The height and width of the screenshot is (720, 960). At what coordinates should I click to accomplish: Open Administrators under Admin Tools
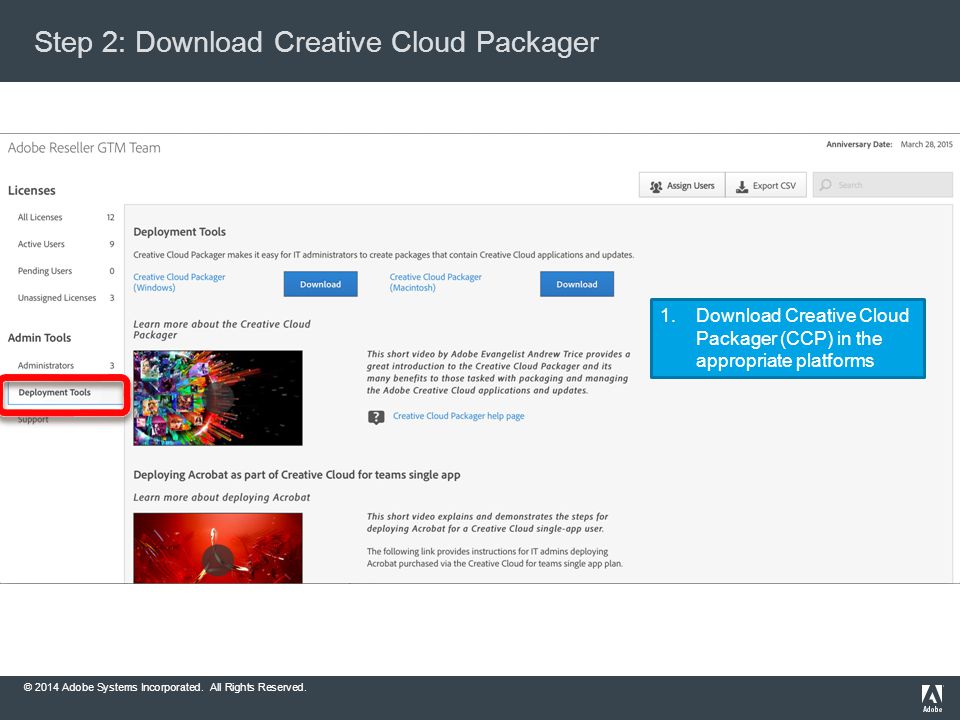(46, 366)
